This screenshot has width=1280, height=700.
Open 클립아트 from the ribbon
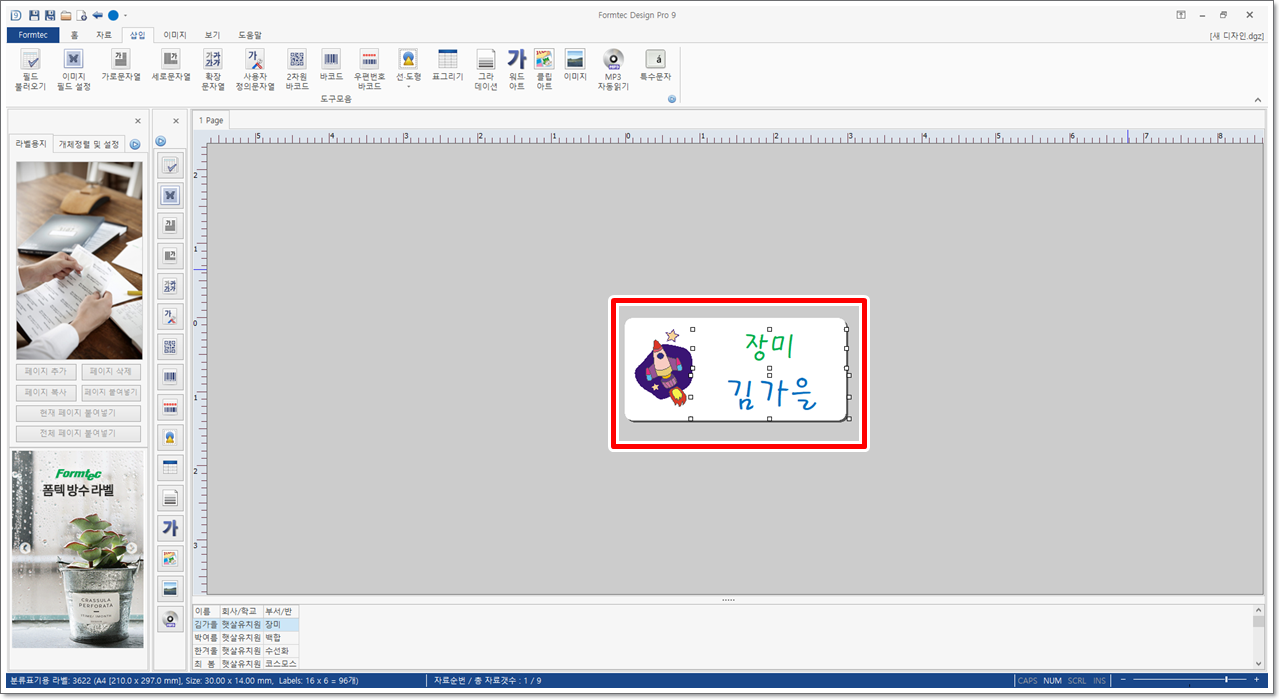tap(544, 70)
